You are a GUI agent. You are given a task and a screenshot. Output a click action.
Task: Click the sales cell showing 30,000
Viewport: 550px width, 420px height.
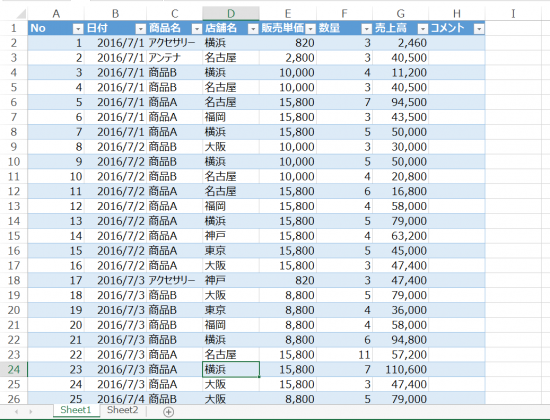click(400, 147)
